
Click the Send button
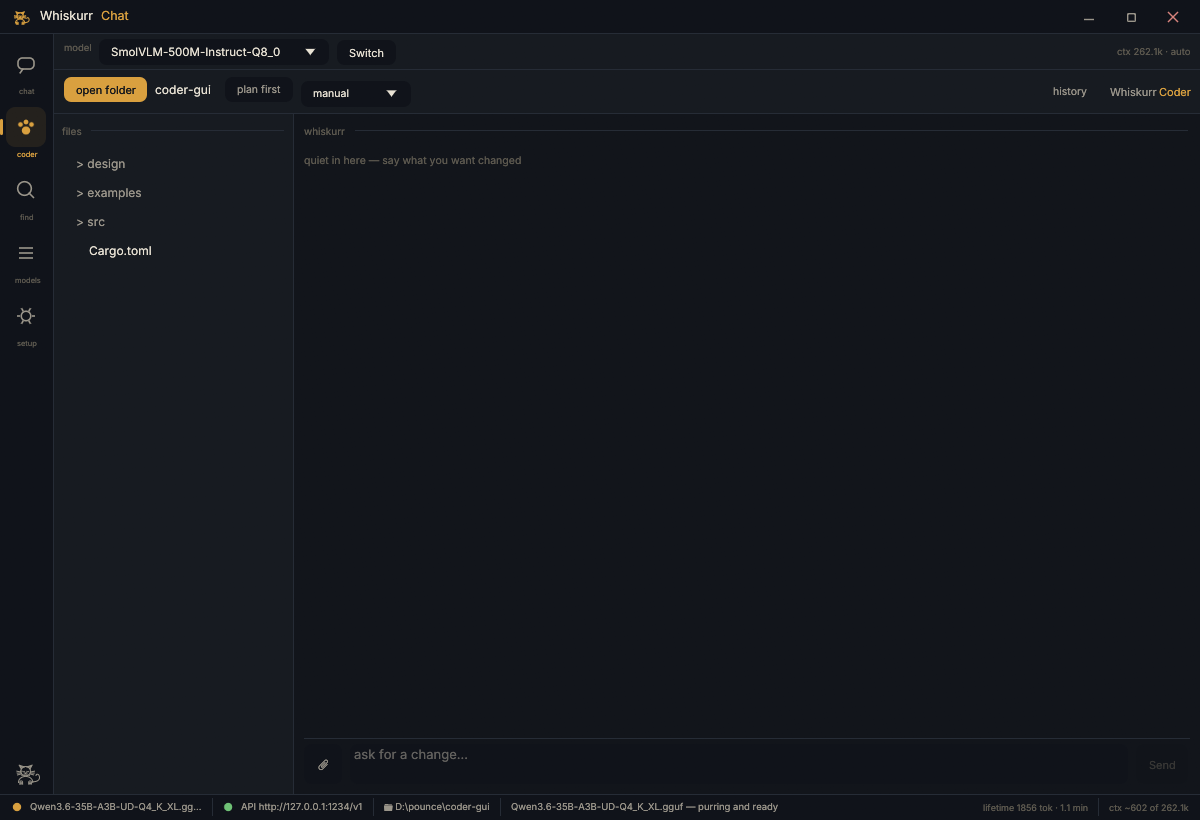pyautogui.click(x=1162, y=765)
